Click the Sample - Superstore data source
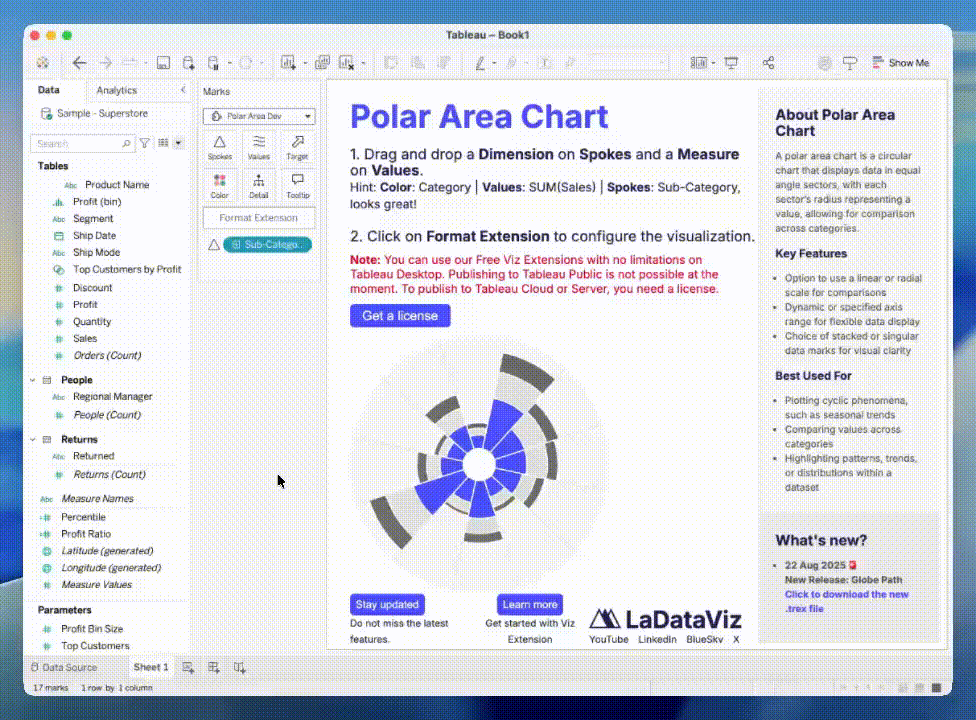 click(x=95, y=113)
